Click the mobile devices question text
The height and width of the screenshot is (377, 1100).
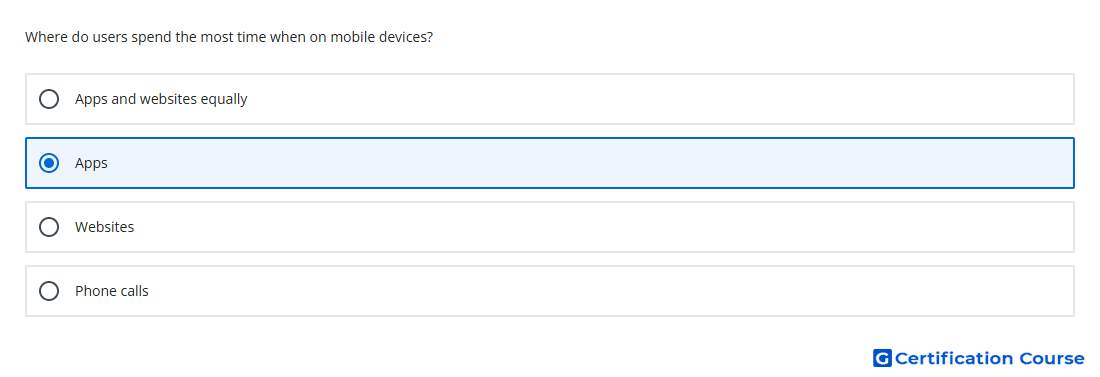(x=229, y=37)
